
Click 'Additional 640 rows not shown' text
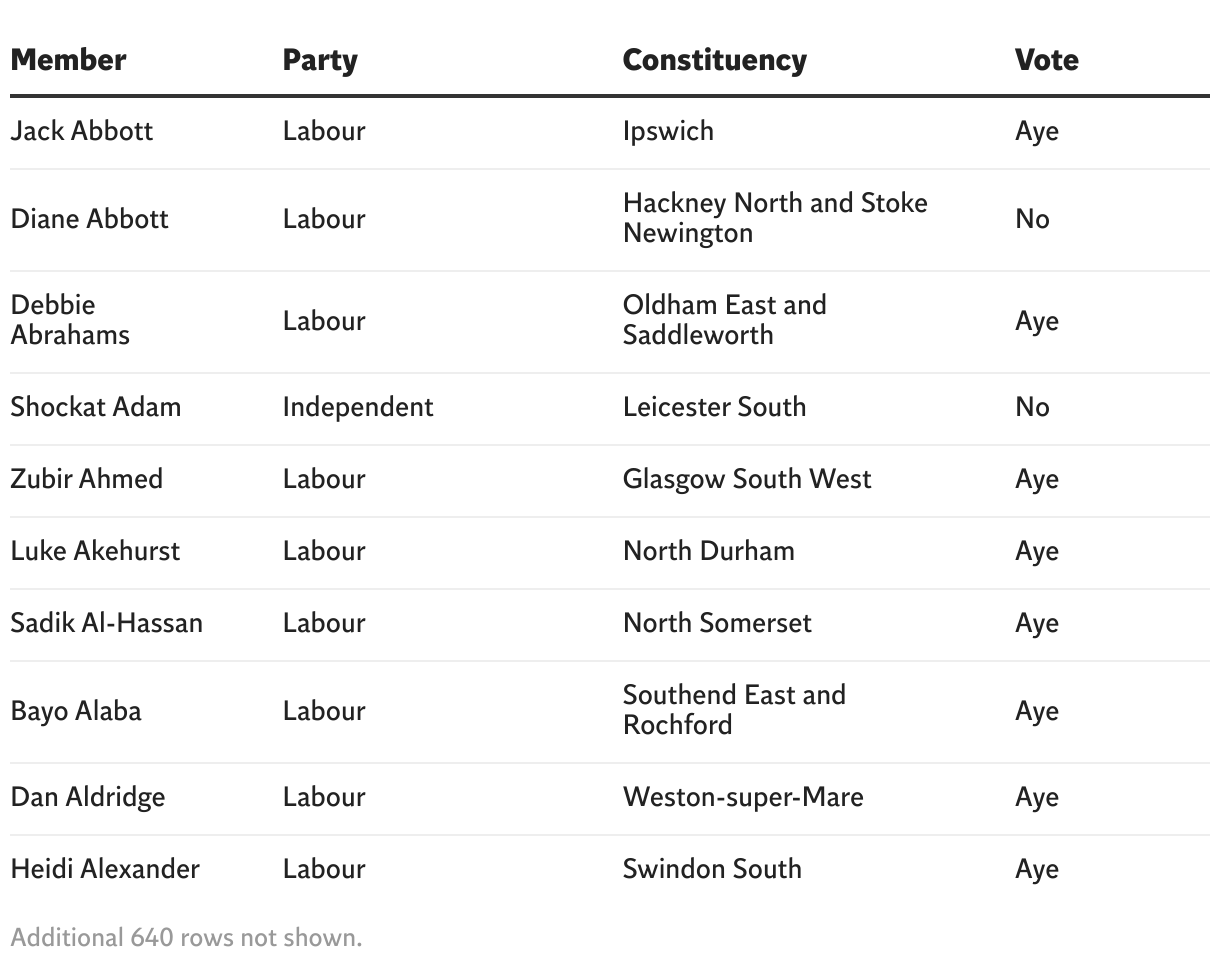[x=186, y=938]
